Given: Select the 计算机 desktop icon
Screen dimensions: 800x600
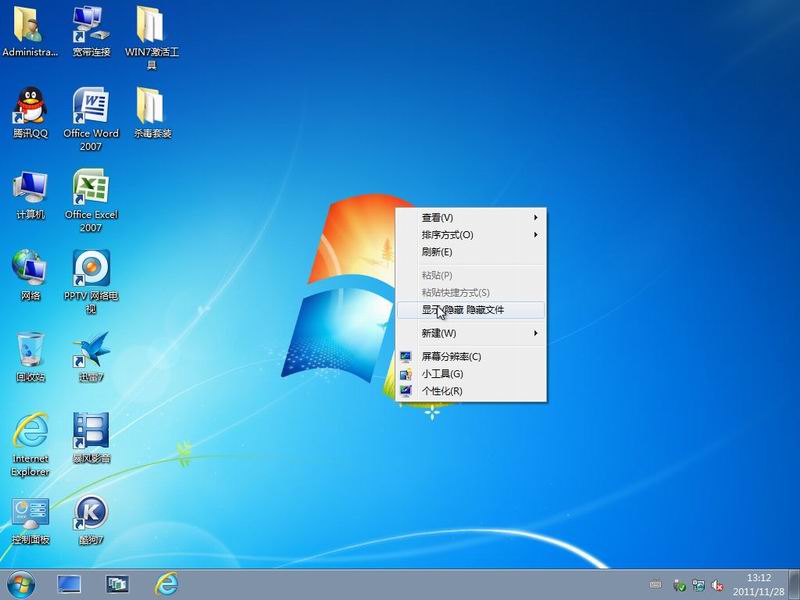Looking at the screenshot, I should pos(30,195).
